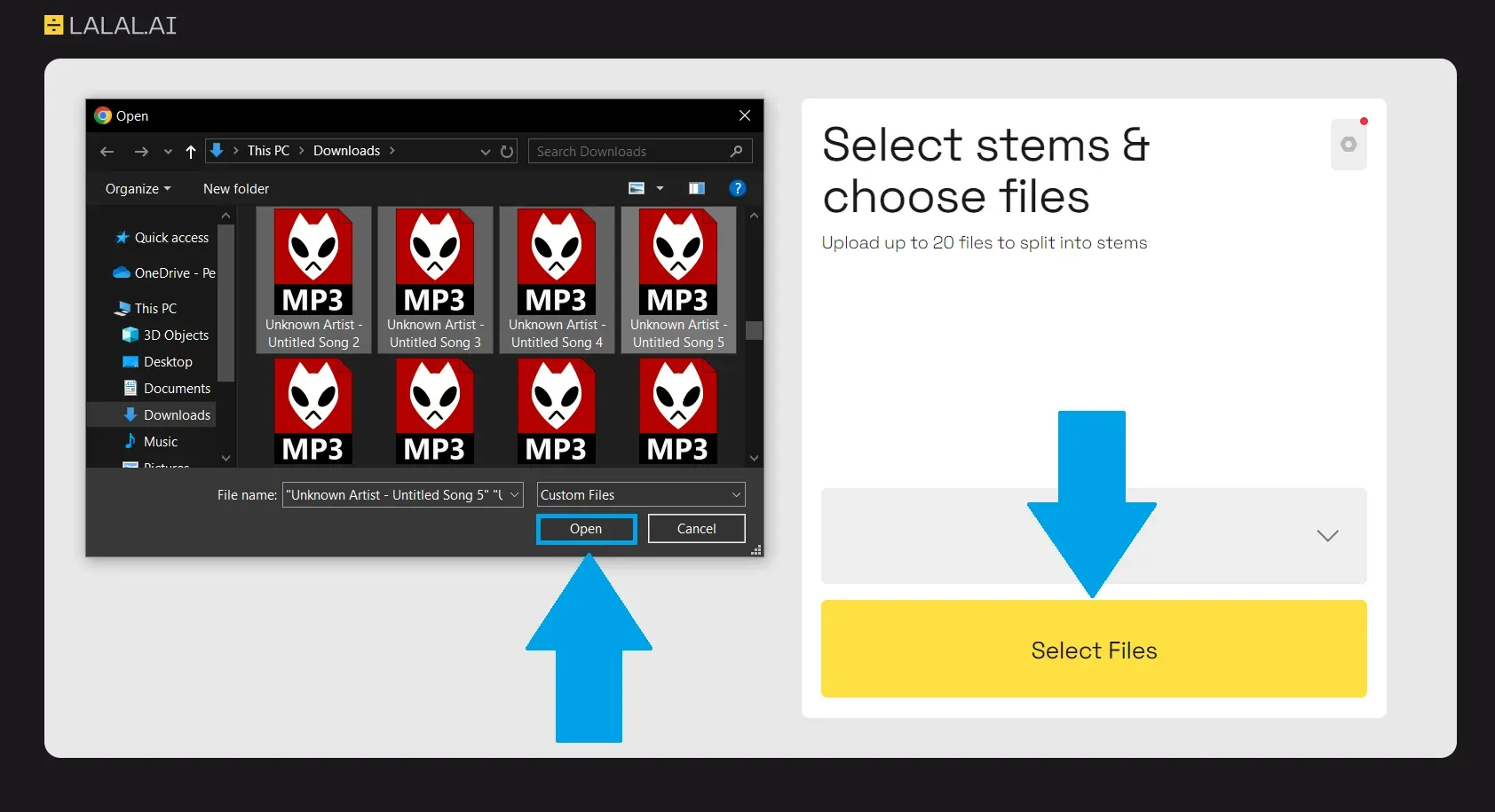Open the settings gear with red dot
The width and height of the screenshot is (1495, 812).
point(1349,144)
